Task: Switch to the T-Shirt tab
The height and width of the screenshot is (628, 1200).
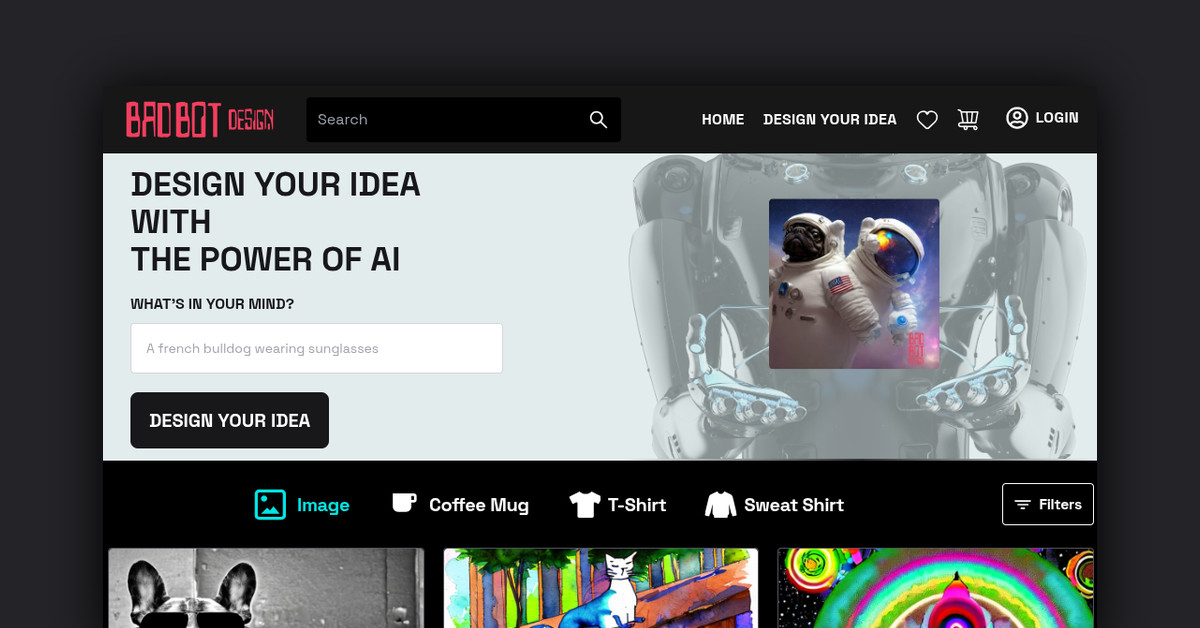Action: point(618,504)
